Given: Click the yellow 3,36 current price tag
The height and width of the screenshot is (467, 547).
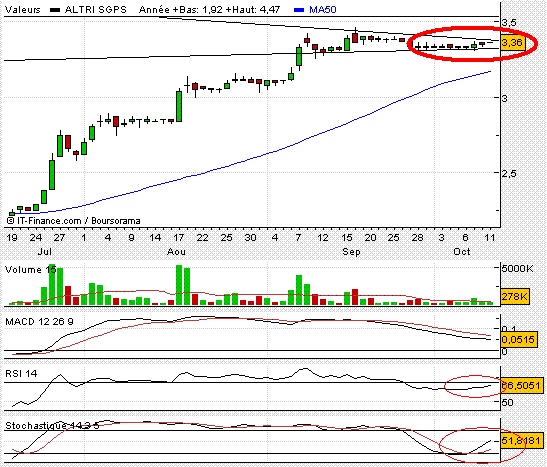Looking at the screenshot, I should [512, 43].
